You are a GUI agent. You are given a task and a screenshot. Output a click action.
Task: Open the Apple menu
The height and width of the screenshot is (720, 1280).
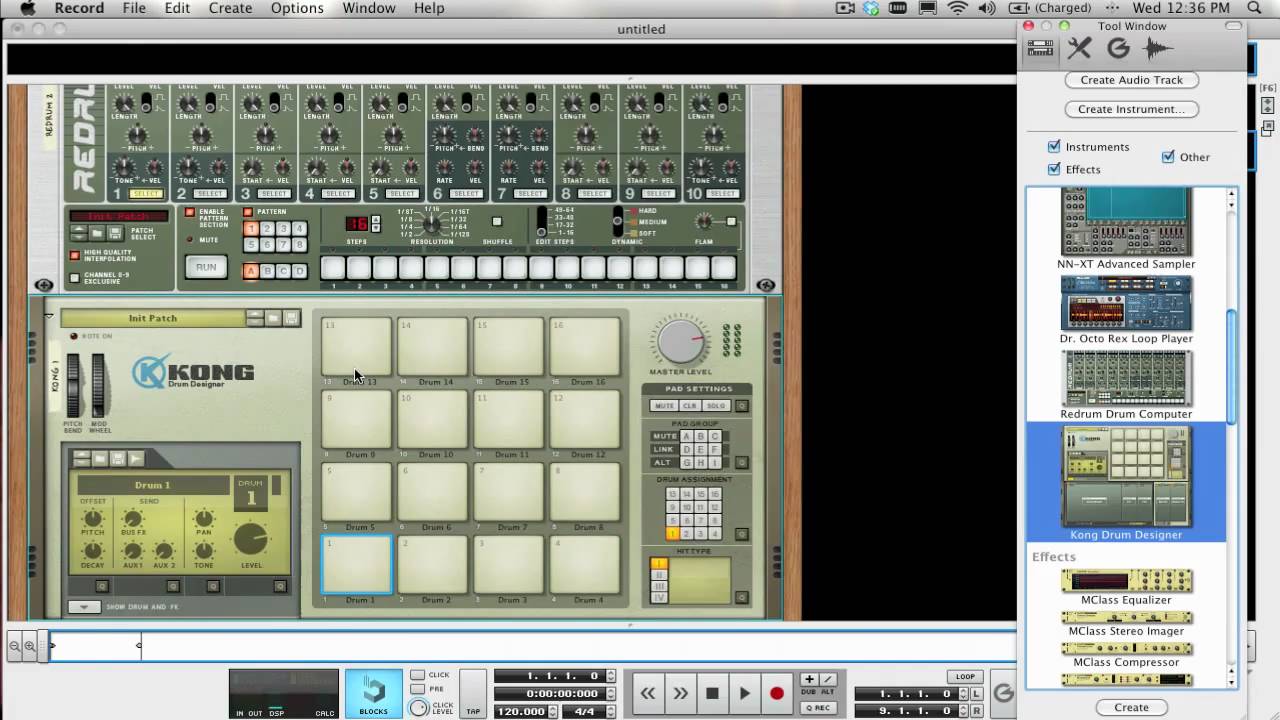coord(27,8)
